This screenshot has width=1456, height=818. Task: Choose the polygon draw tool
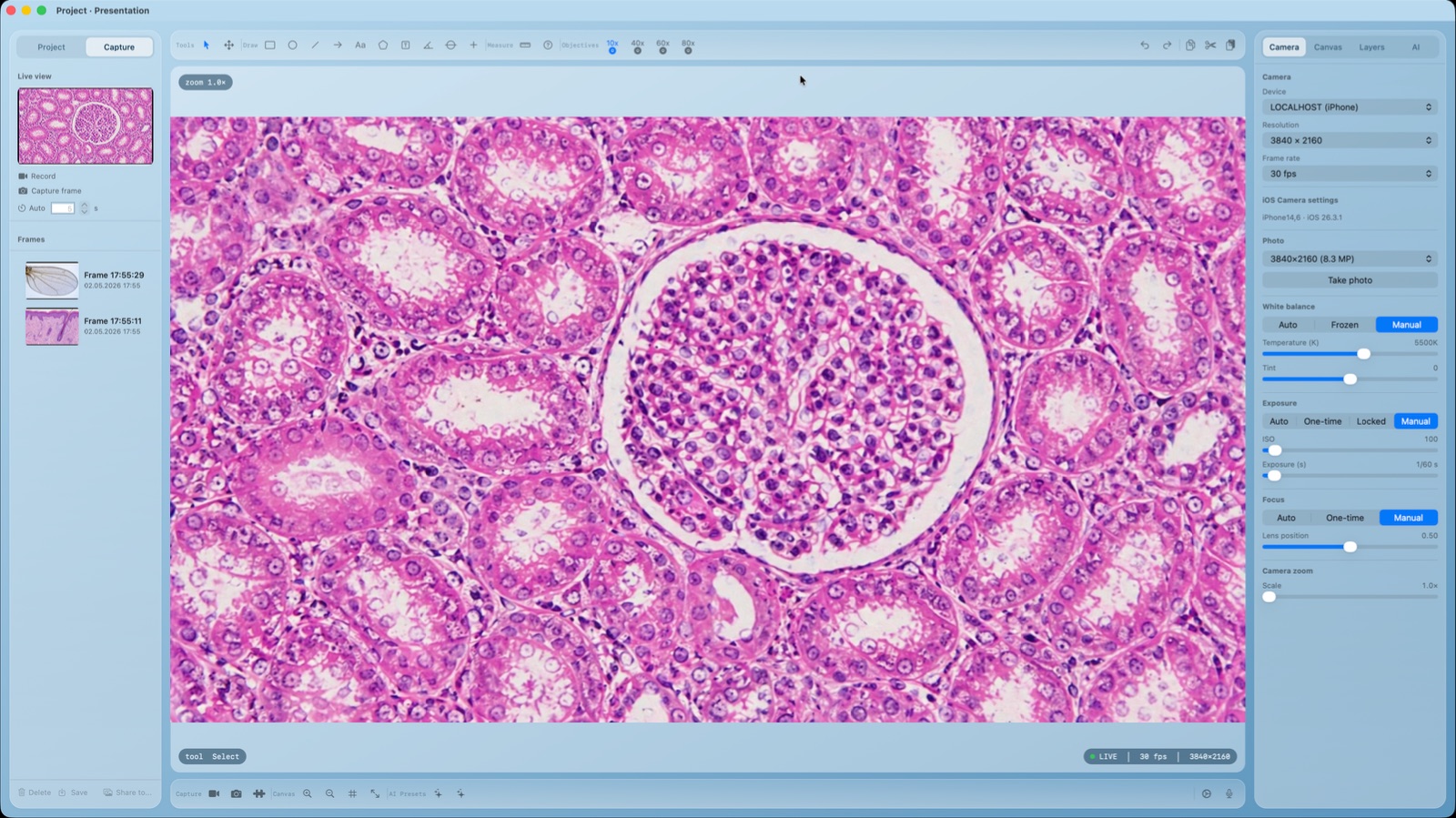pyautogui.click(x=383, y=45)
